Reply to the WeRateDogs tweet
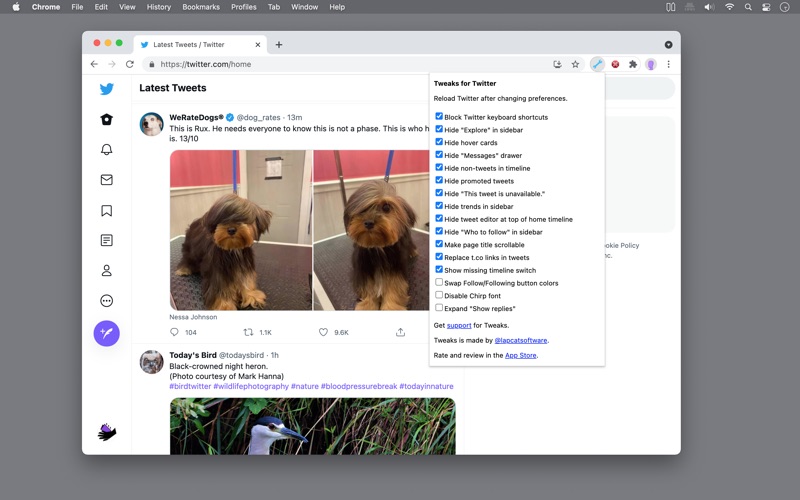Viewport: 800px width, 500px height. pyautogui.click(x=174, y=332)
